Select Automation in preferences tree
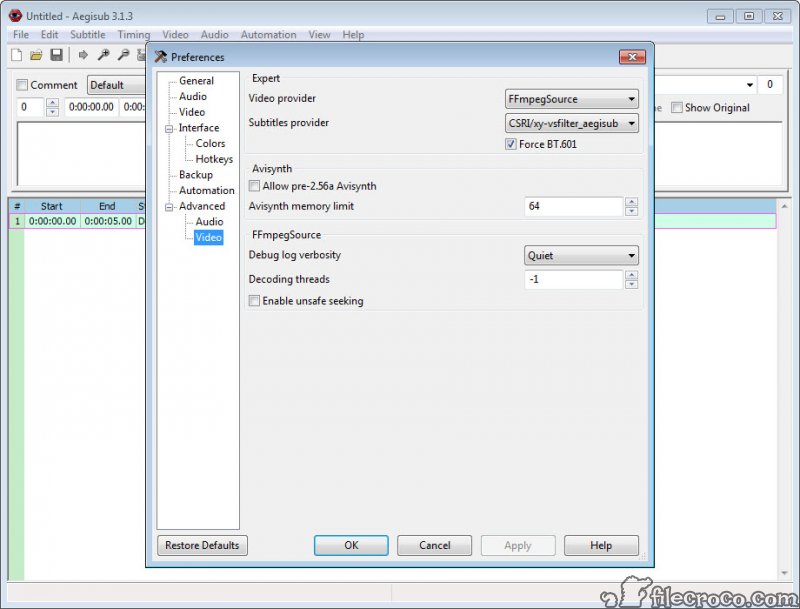The image size is (800, 609). tap(207, 190)
